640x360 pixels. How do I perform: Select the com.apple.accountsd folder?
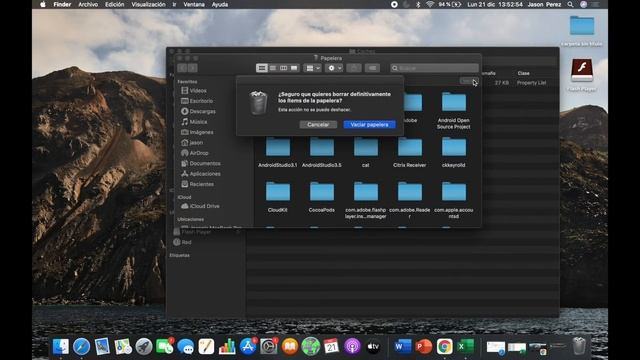[453, 200]
